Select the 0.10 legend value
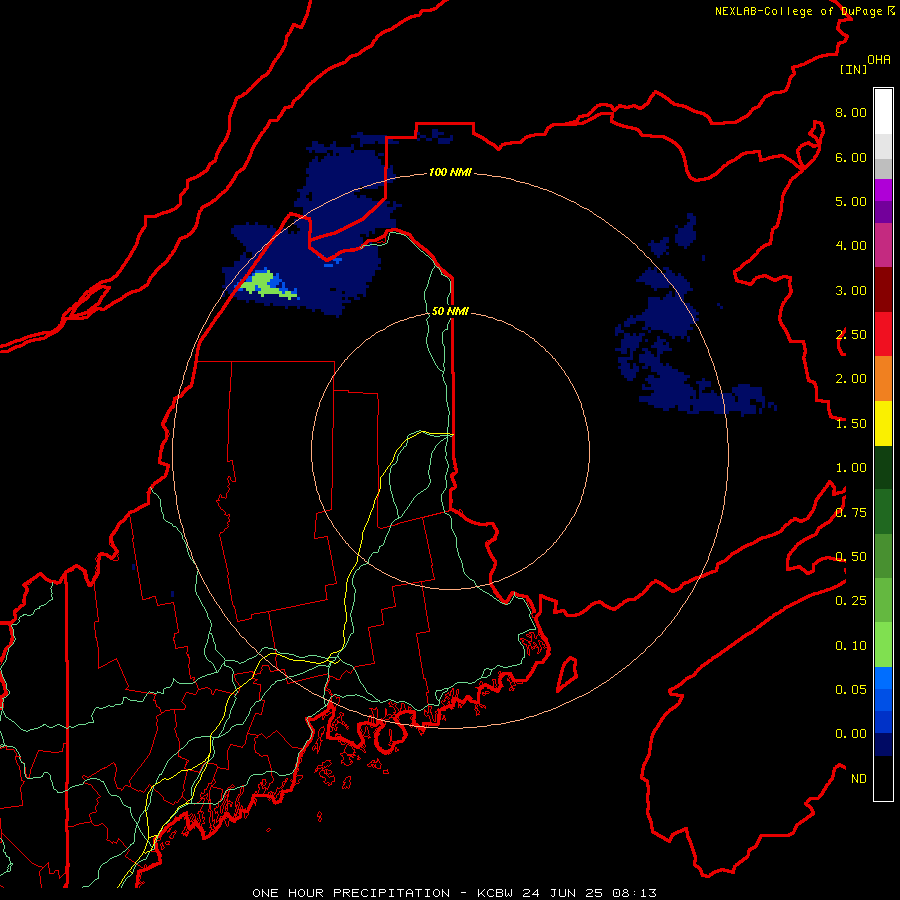Viewport: 900px width, 900px height. pyautogui.click(x=851, y=646)
